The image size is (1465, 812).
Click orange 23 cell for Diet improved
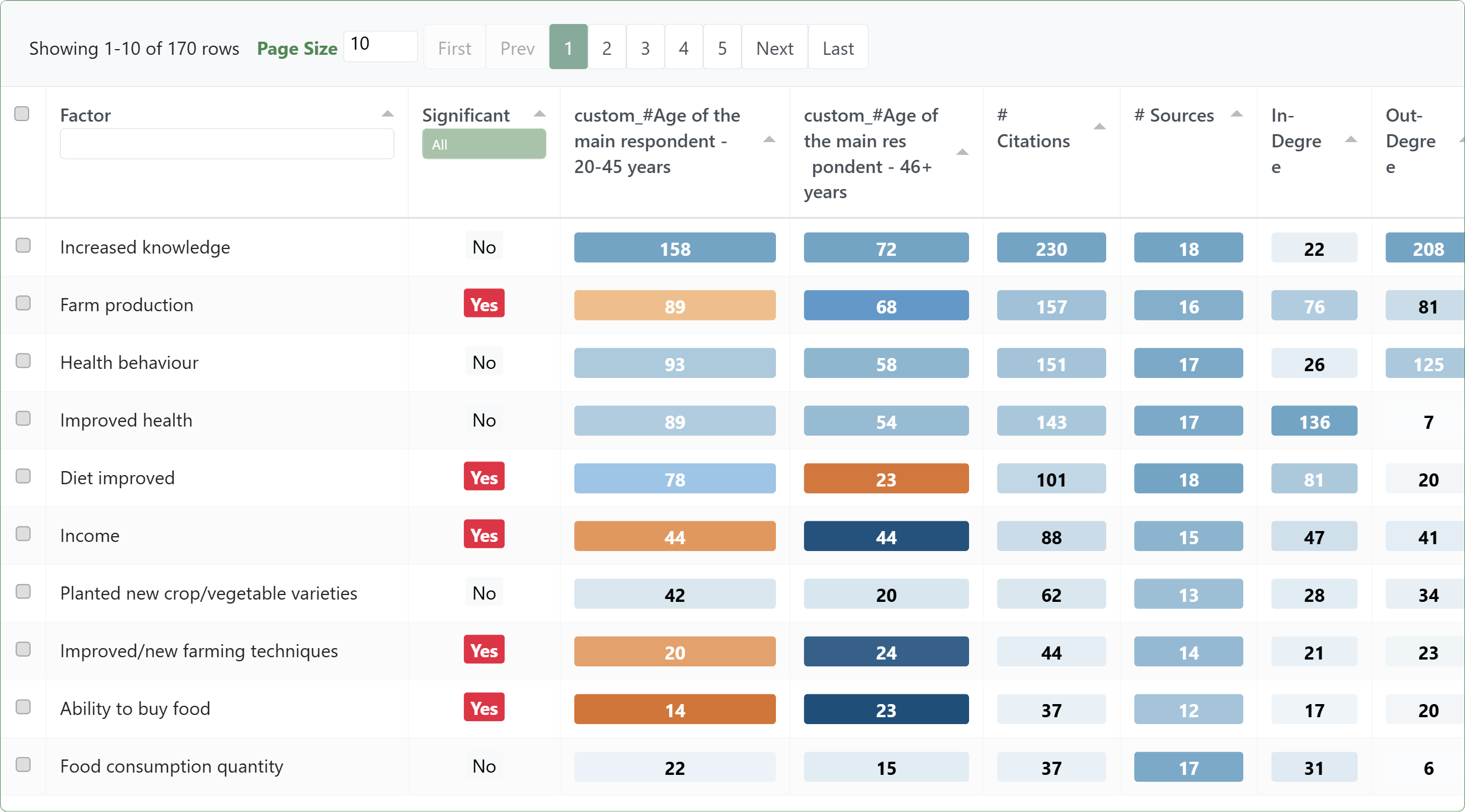pos(886,479)
